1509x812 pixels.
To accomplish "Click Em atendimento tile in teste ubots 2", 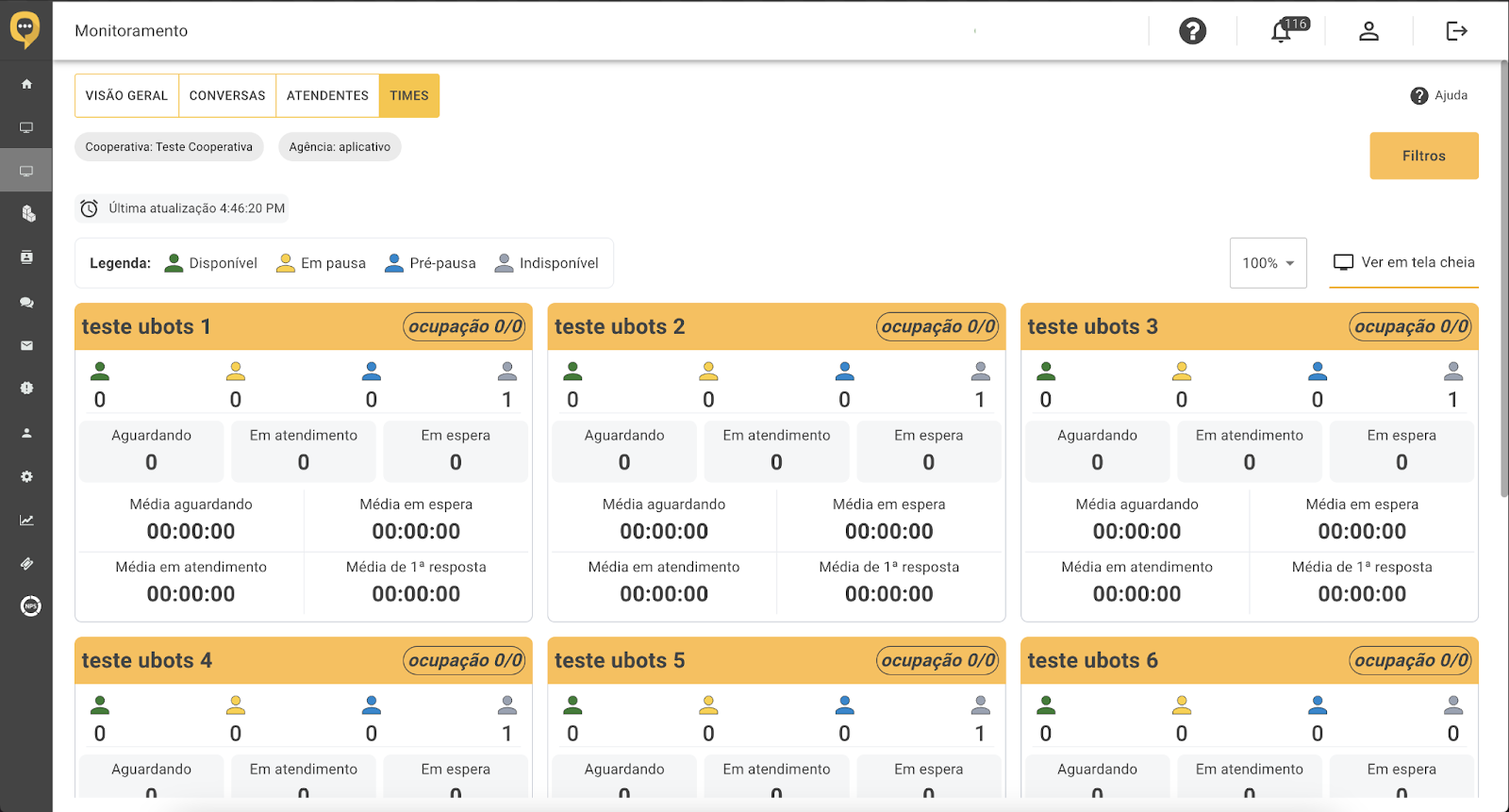I will pos(776,451).
